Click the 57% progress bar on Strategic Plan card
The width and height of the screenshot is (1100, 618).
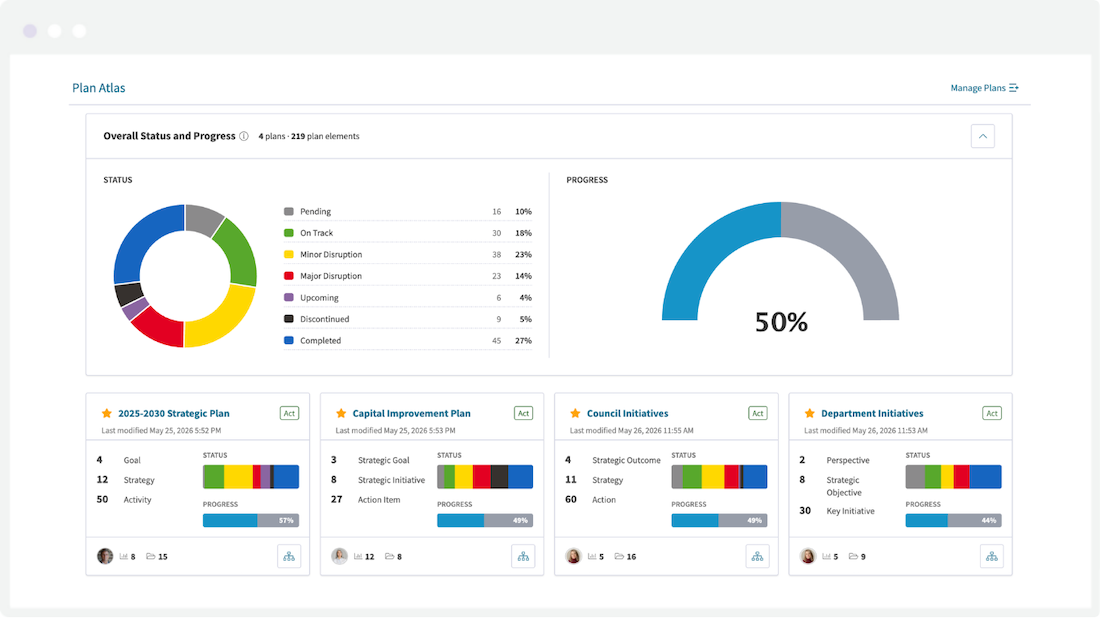(251, 520)
